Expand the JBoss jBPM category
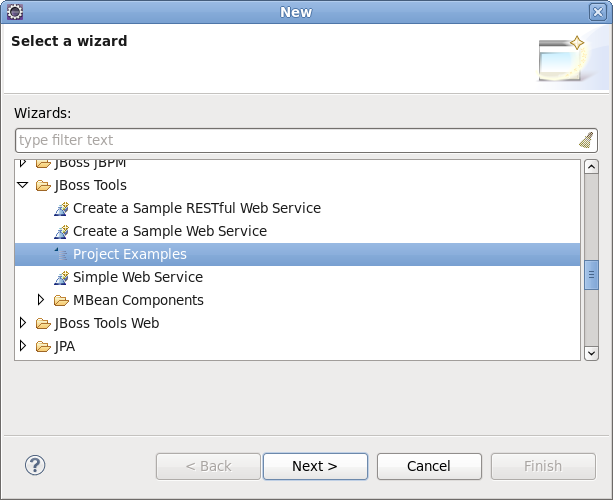This screenshot has width=613, height=500. [23, 162]
